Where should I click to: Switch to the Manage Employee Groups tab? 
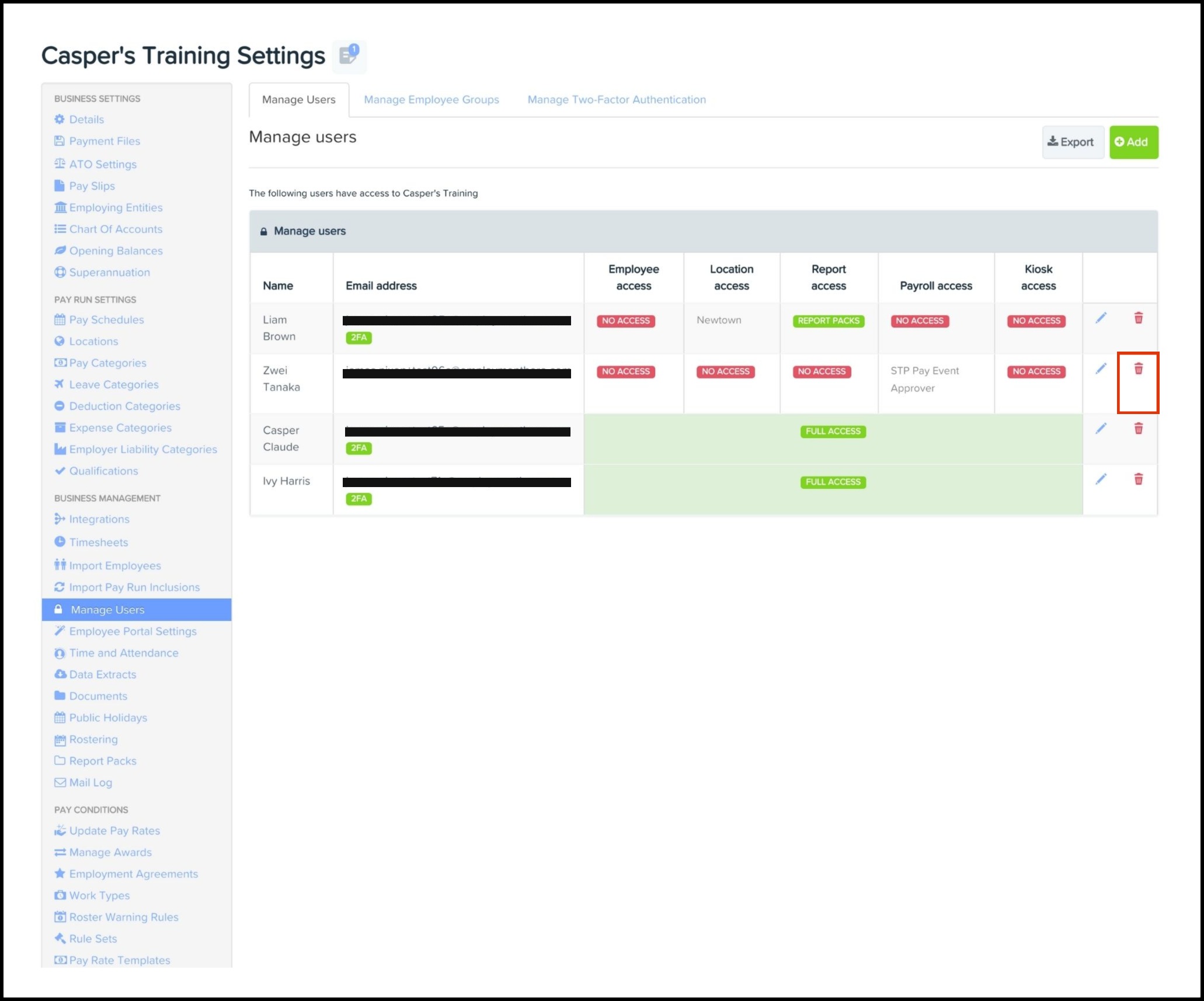431,100
